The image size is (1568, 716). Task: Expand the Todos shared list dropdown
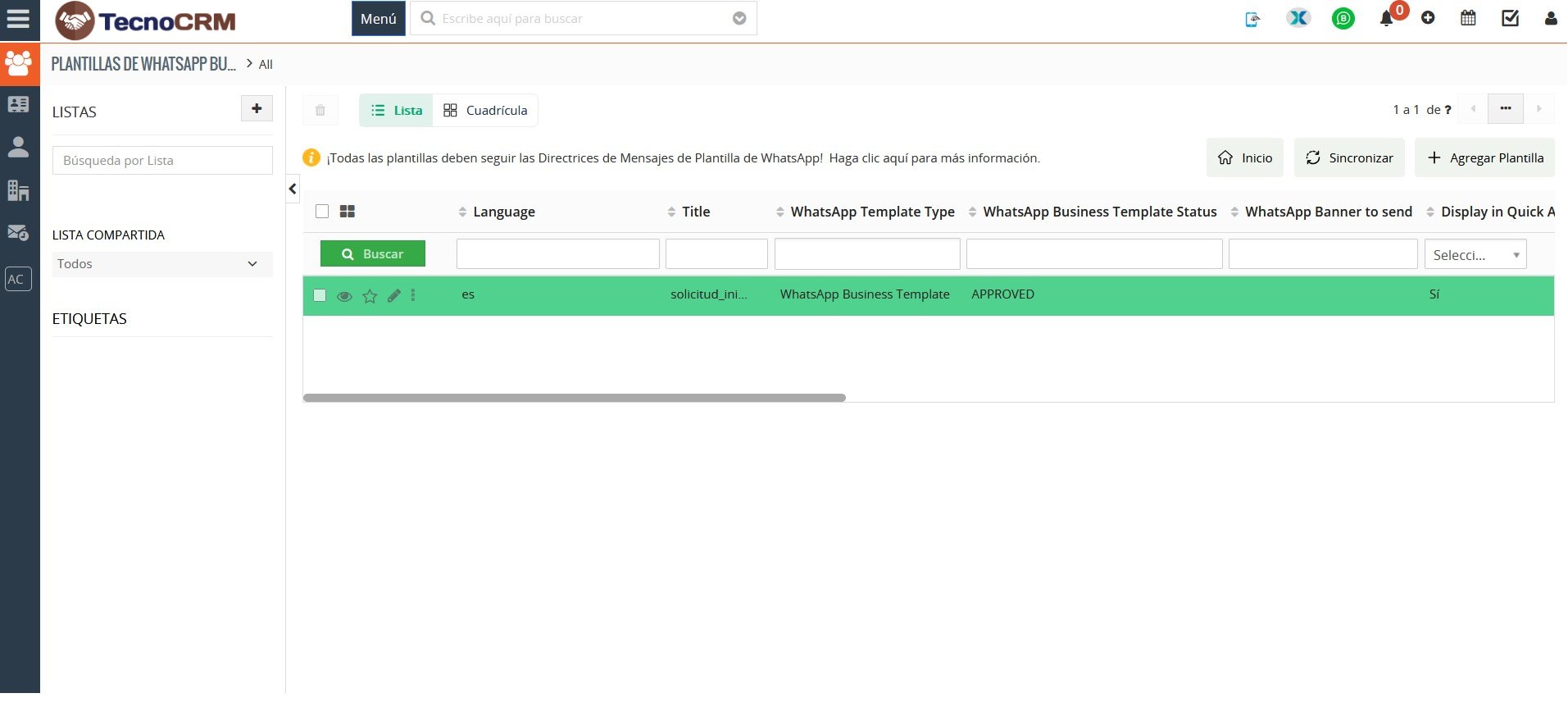[161, 264]
